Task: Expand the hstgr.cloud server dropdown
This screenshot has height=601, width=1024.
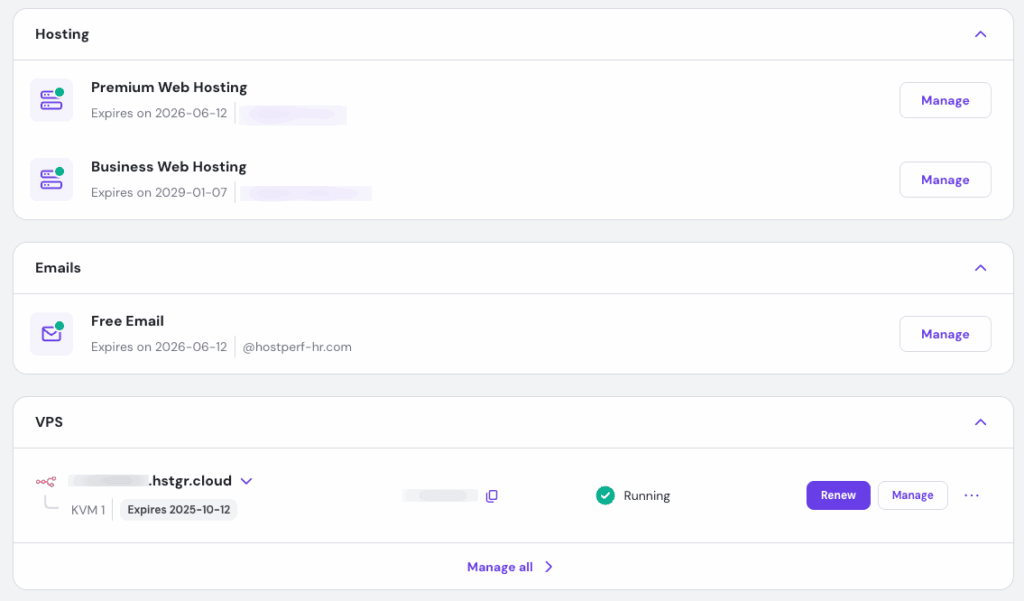Action: click(246, 481)
